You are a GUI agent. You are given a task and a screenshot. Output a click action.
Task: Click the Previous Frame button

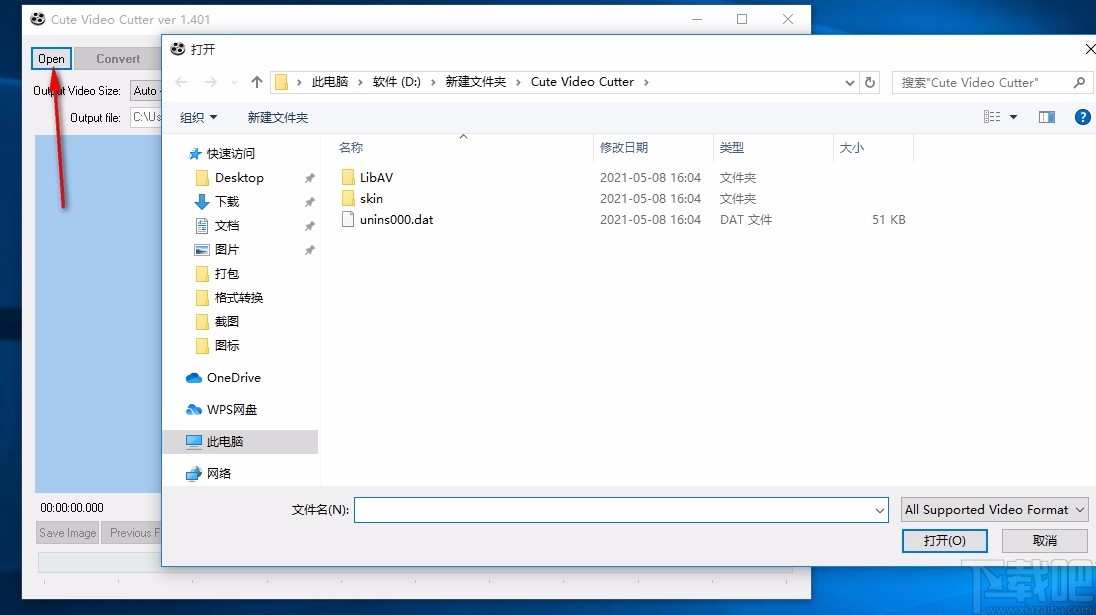coord(131,533)
